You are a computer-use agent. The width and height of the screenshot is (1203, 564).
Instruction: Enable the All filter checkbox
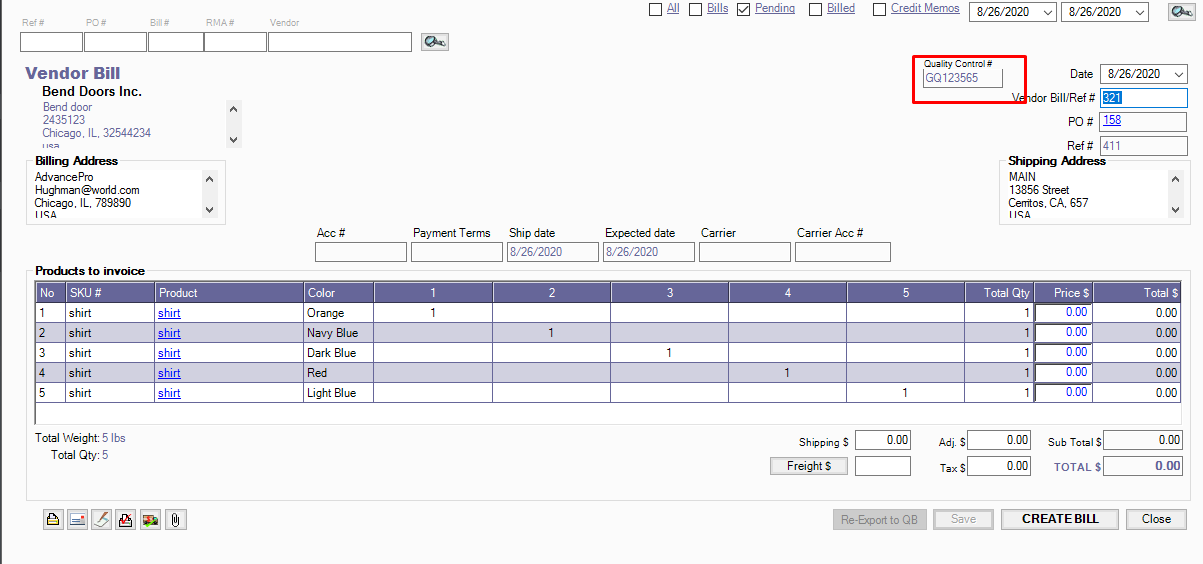(656, 10)
